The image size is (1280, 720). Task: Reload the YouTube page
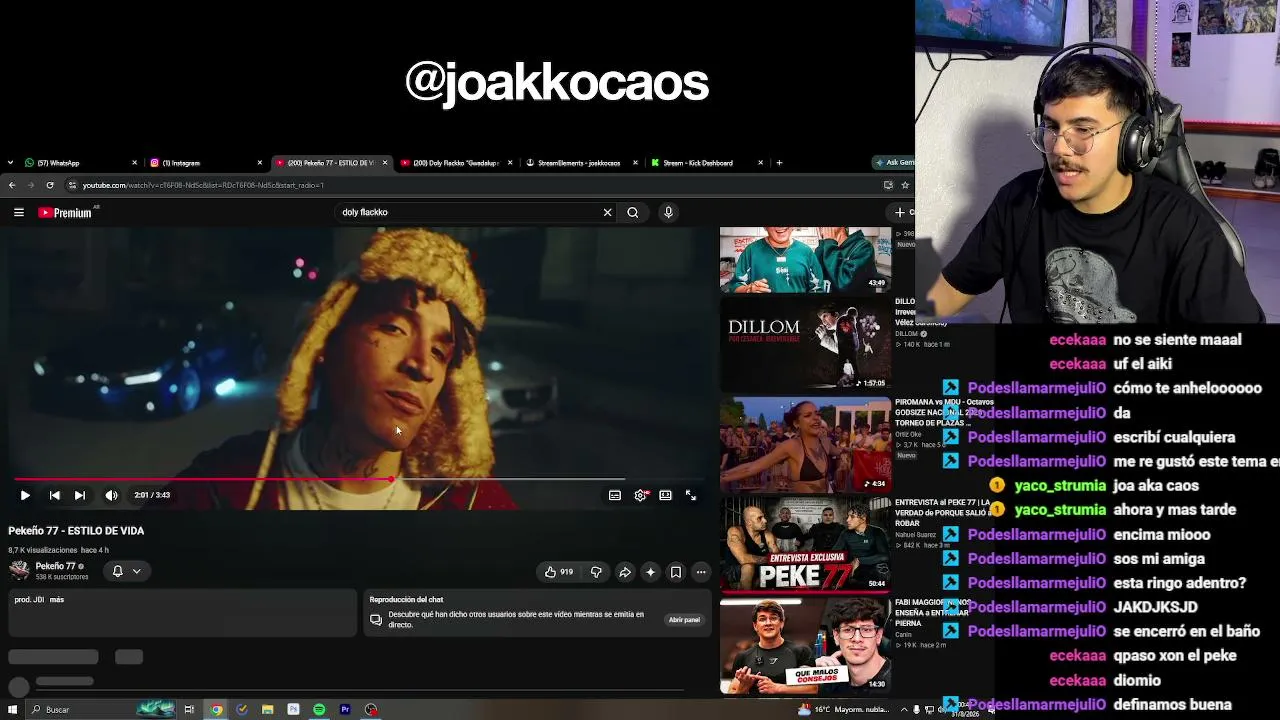click(x=50, y=185)
